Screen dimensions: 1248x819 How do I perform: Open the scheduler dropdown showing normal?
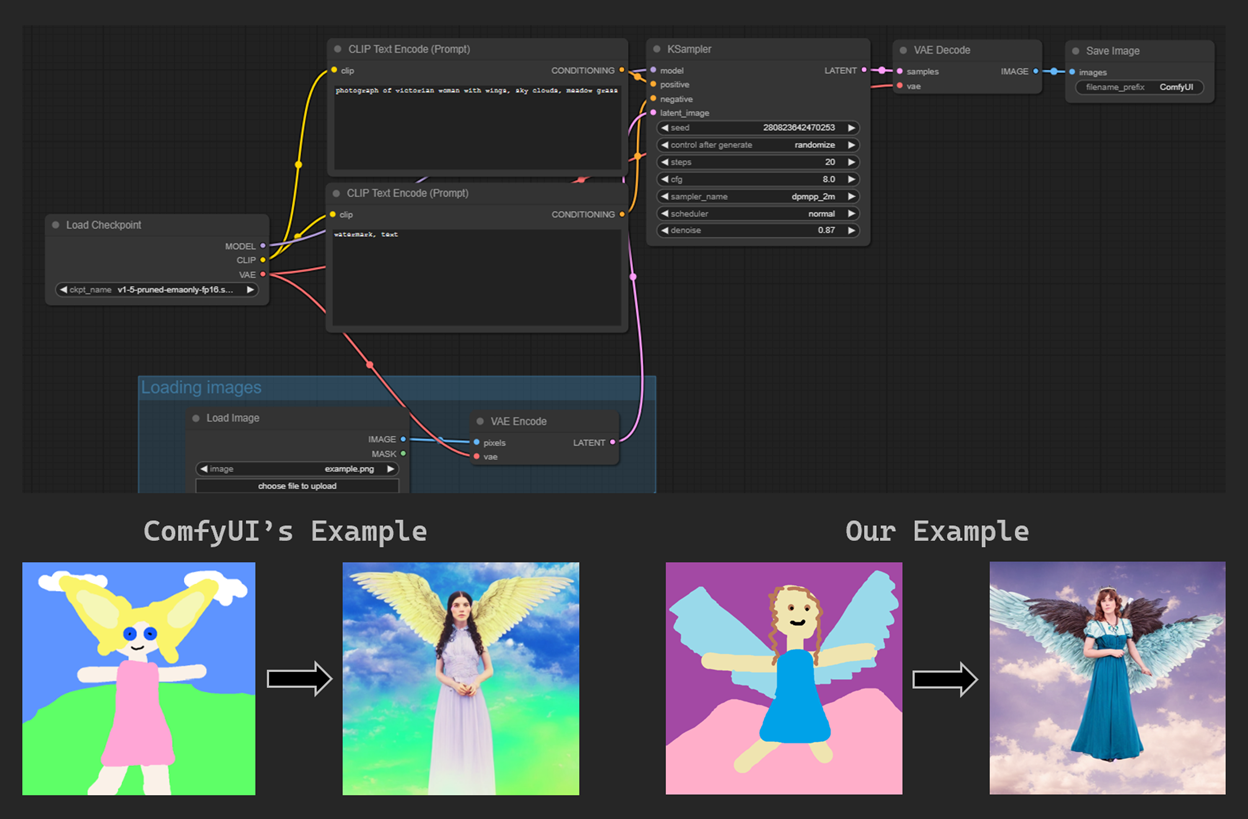(x=758, y=213)
